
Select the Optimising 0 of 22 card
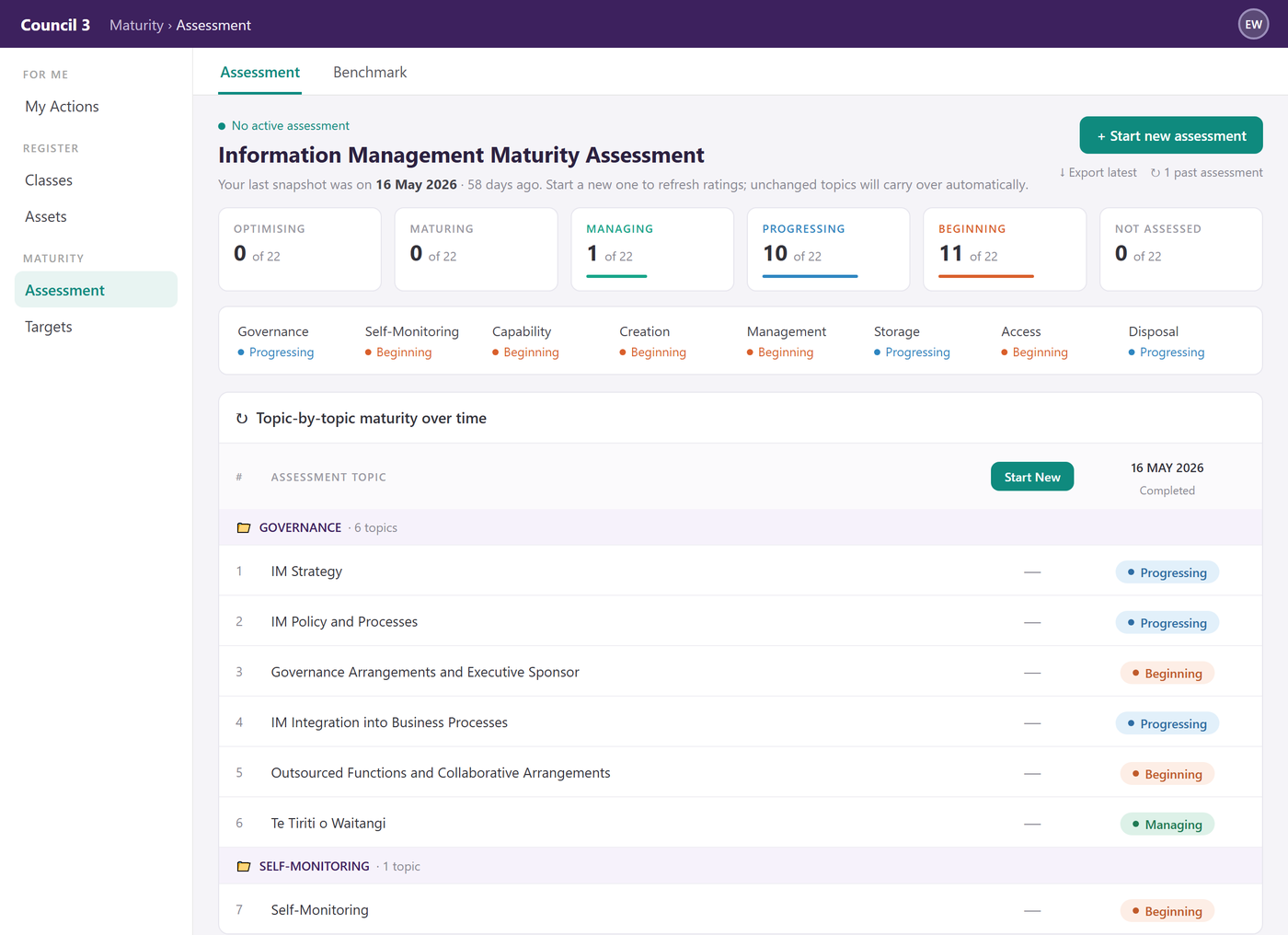300,248
